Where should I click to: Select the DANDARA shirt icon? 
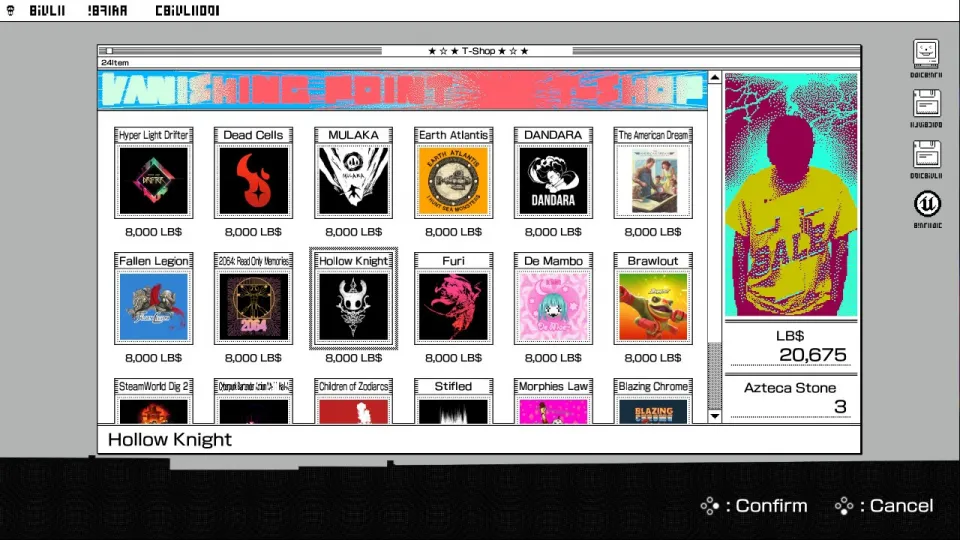[x=553, y=181]
